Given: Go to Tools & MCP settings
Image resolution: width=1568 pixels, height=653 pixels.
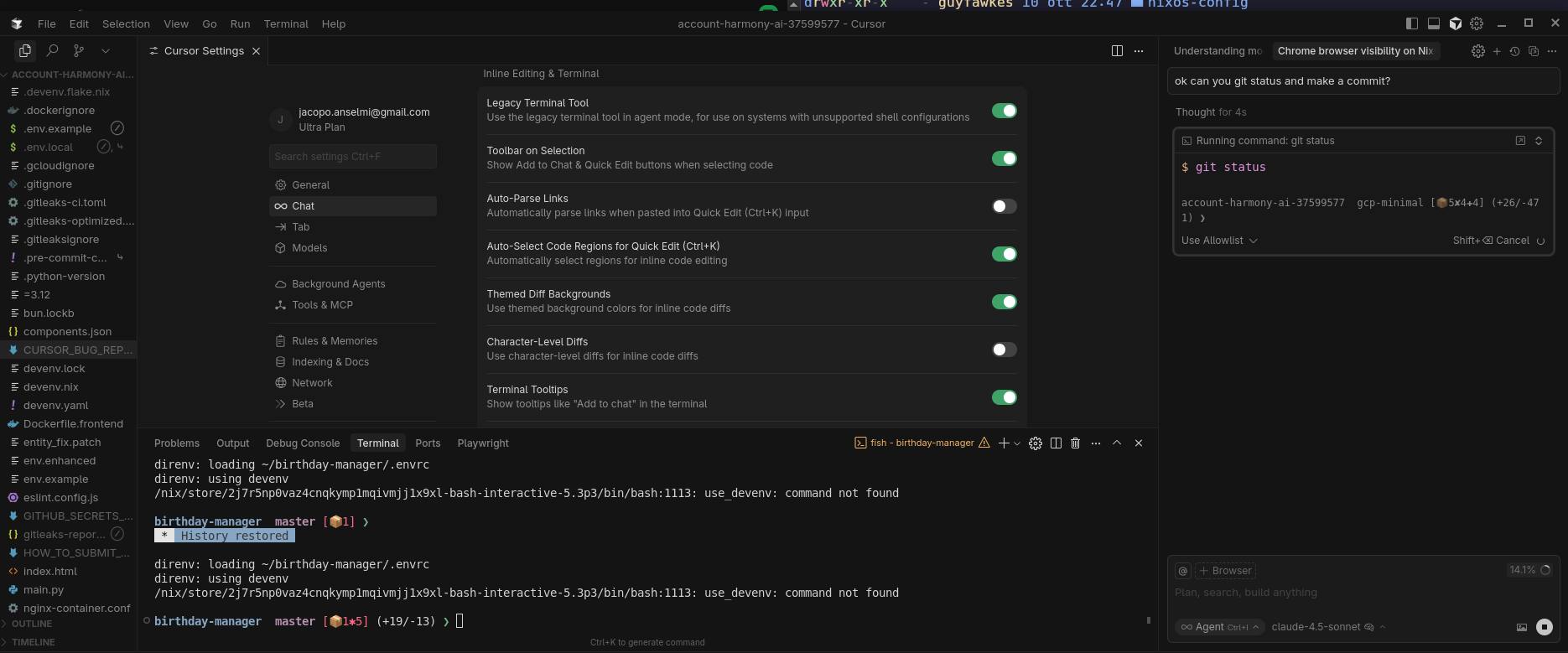Looking at the screenshot, I should pos(353,305).
